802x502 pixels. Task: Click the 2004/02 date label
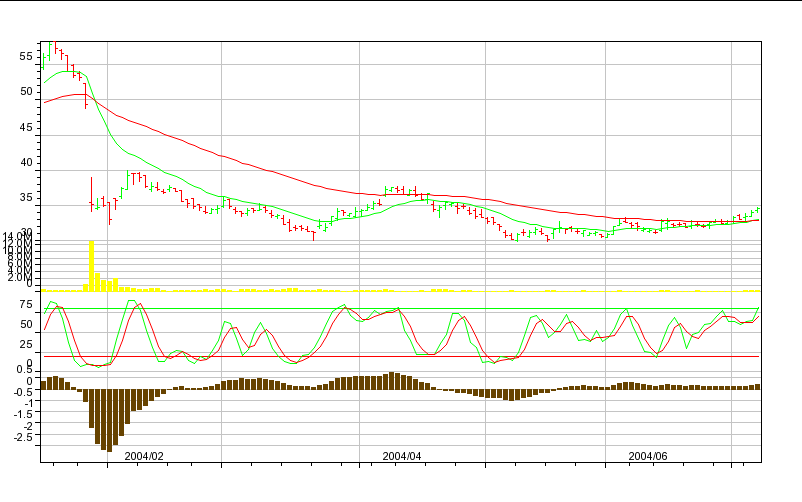click(144, 455)
